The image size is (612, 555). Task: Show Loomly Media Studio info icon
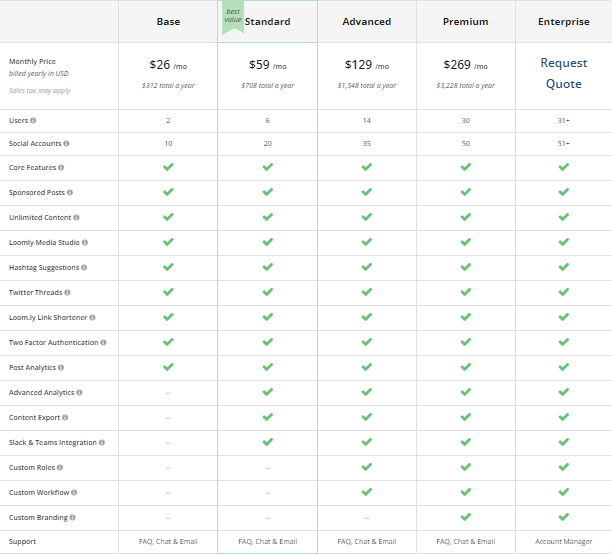[84, 243]
